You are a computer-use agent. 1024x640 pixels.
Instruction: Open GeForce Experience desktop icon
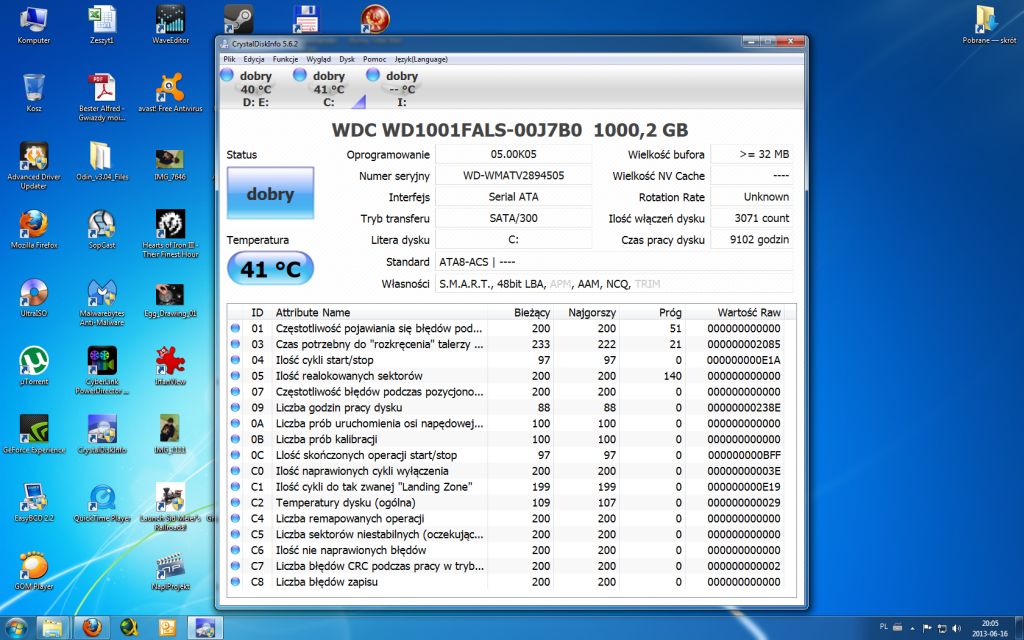(x=33, y=434)
